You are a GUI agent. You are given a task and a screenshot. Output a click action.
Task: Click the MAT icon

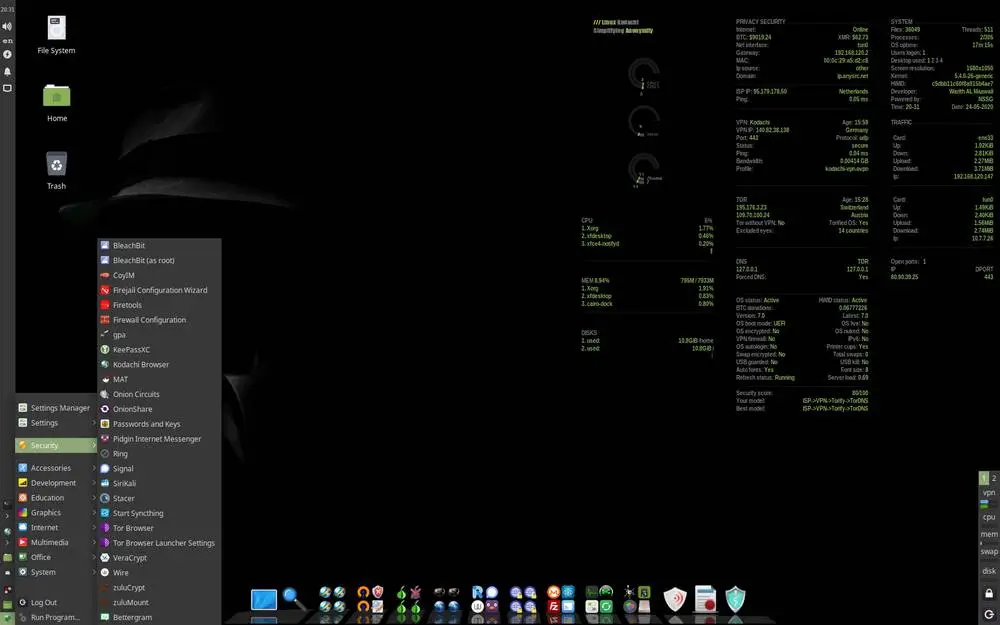pyautogui.click(x=105, y=379)
